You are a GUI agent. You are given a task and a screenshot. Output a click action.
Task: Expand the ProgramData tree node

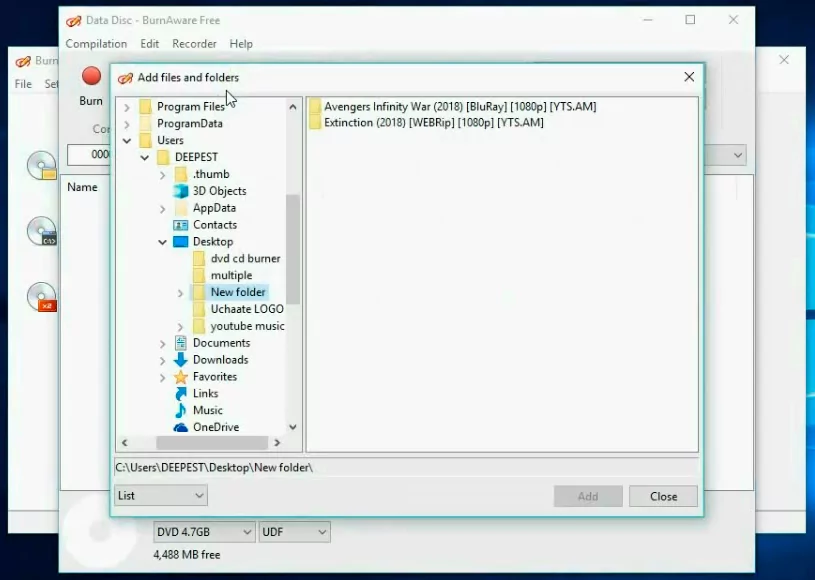pyautogui.click(x=127, y=124)
